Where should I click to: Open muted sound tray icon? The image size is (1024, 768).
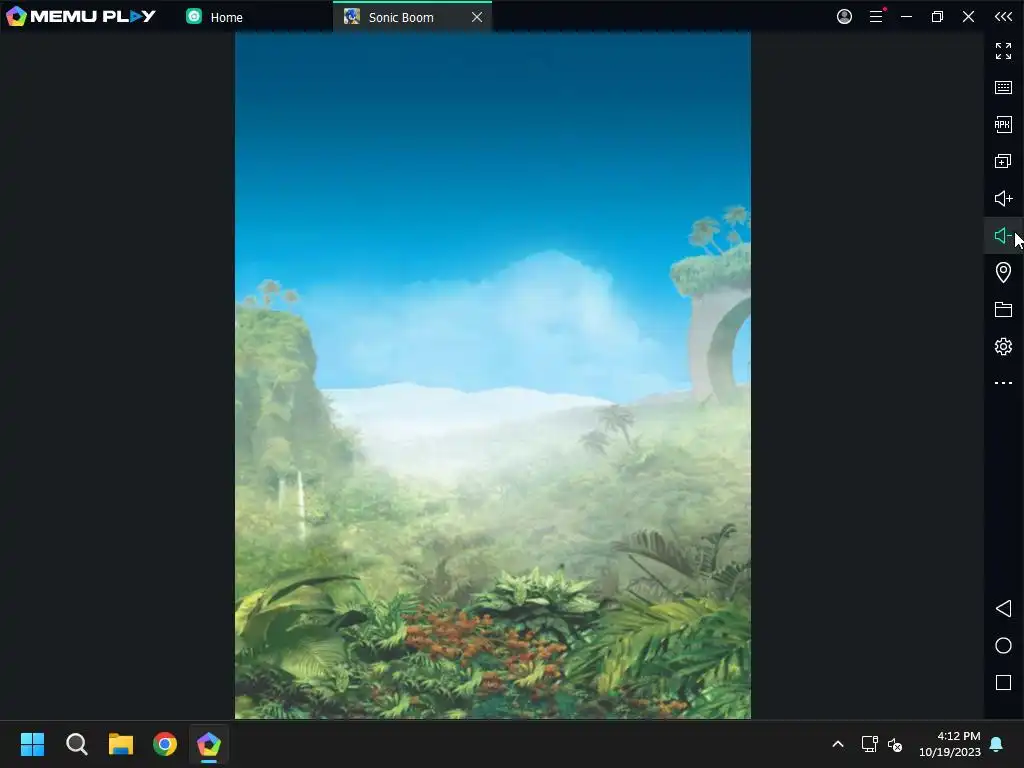[x=895, y=744]
